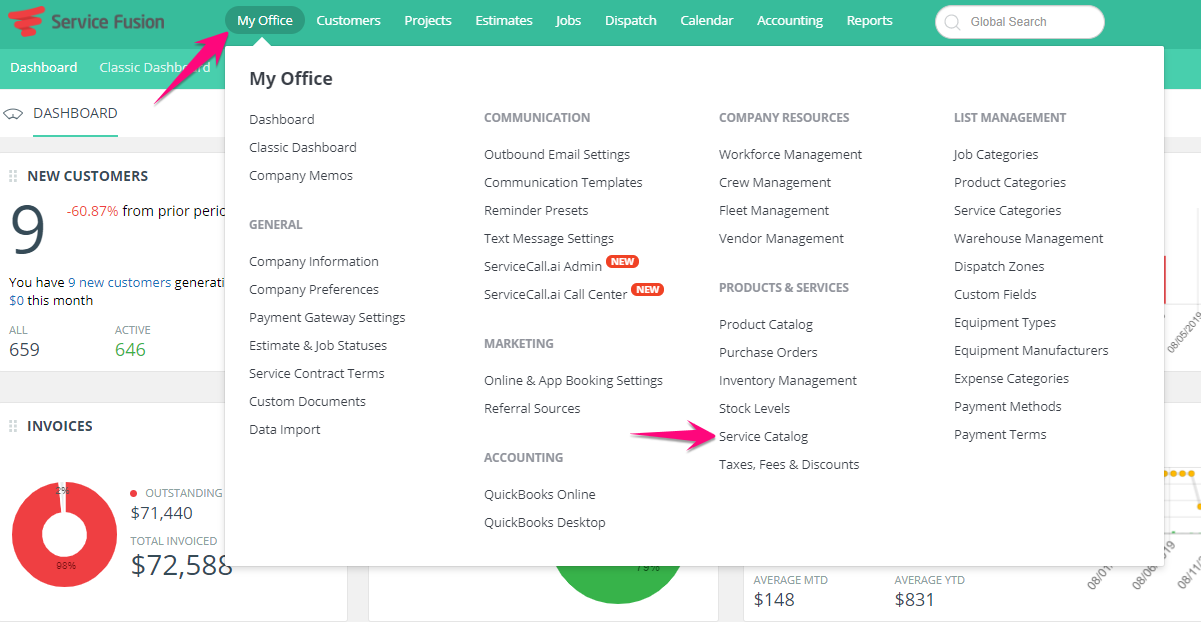Open QuickBooks Desktop settings
Viewport: 1201px width, 622px height.
point(545,523)
